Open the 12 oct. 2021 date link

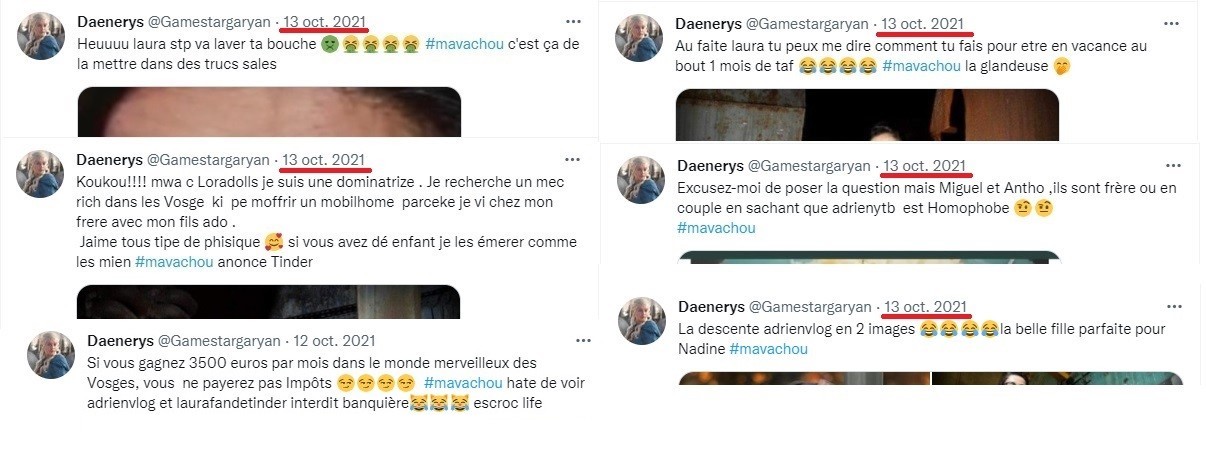tap(335, 340)
